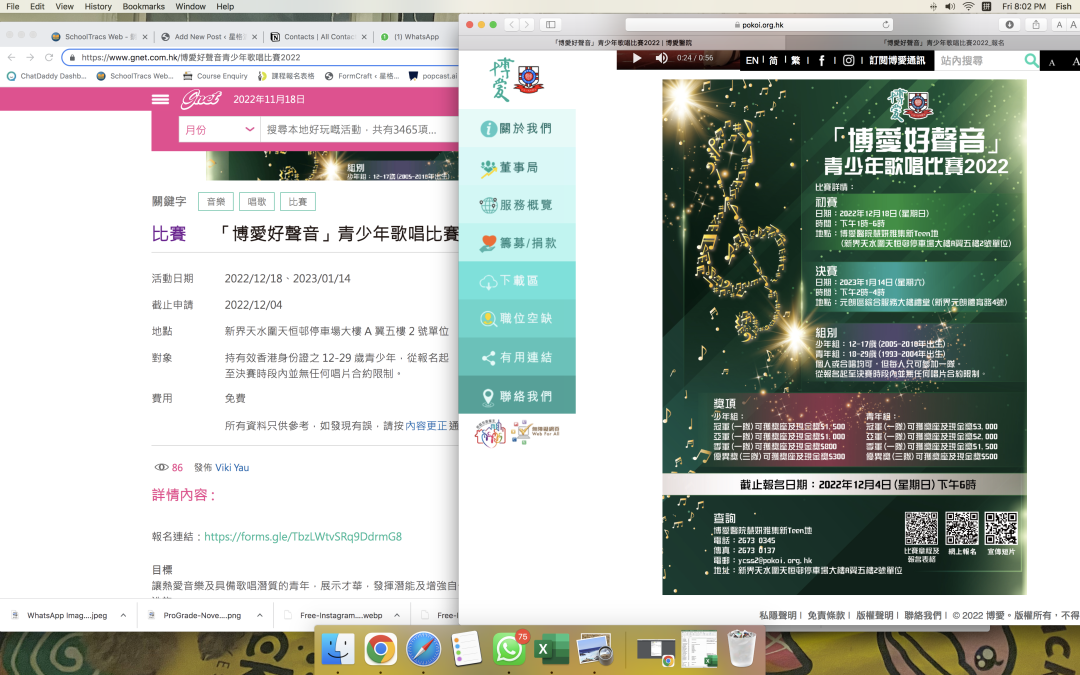Viewport: 1080px width, 675px height.
Task: Close the Add New Post tab
Action: tap(254, 37)
